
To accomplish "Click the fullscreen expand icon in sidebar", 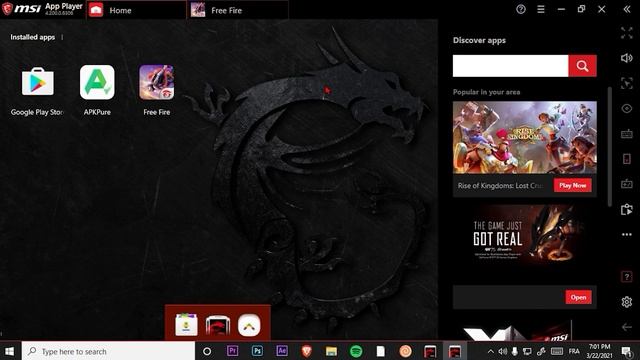I will pos(627,33).
